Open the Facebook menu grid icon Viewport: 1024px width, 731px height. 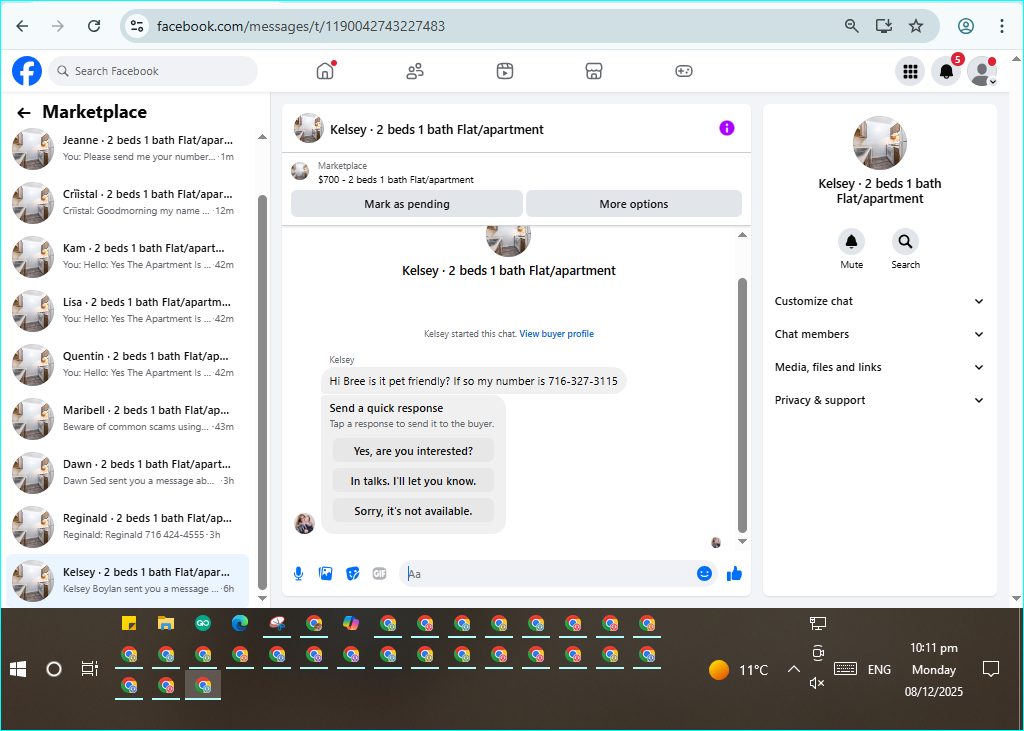910,71
